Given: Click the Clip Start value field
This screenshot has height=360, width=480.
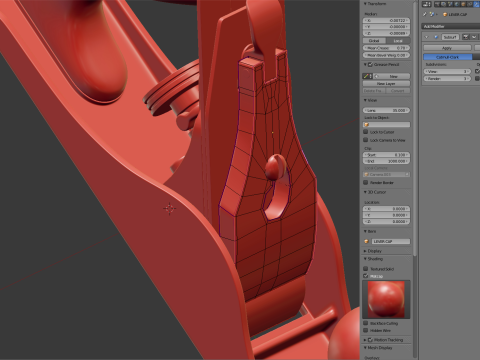Looking at the screenshot, I should click(x=386, y=155).
